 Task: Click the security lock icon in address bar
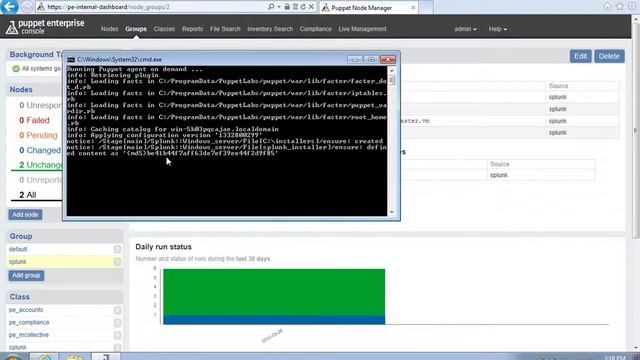(287, 7)
